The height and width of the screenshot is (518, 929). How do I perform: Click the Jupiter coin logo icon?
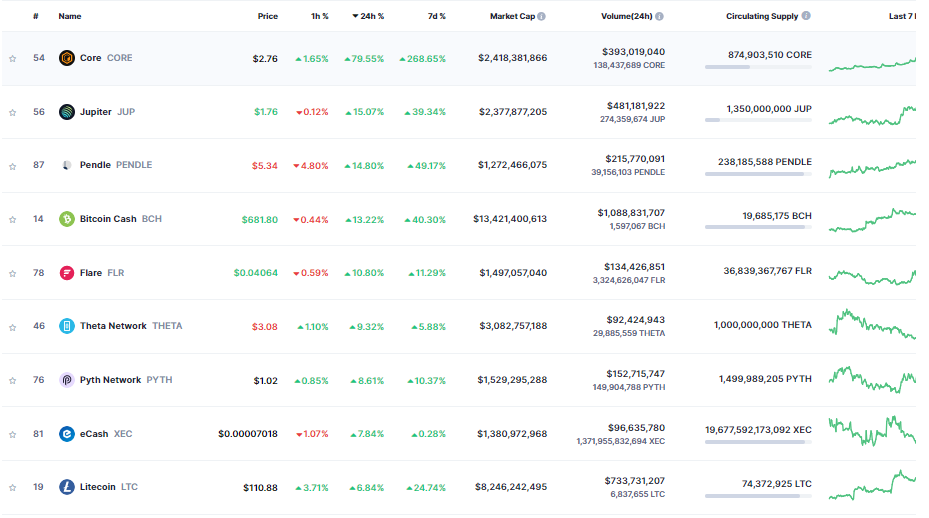coord(67,112)
